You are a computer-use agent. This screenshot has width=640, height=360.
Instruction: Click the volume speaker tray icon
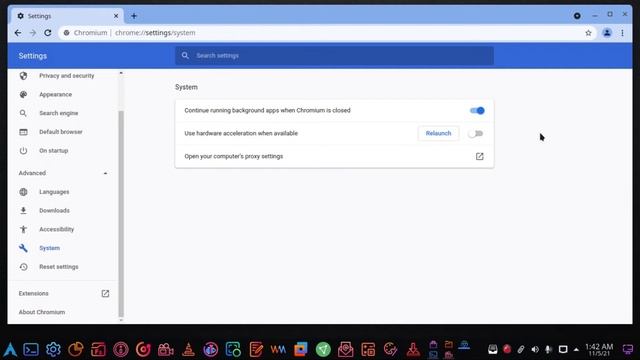tap(535, 349)
